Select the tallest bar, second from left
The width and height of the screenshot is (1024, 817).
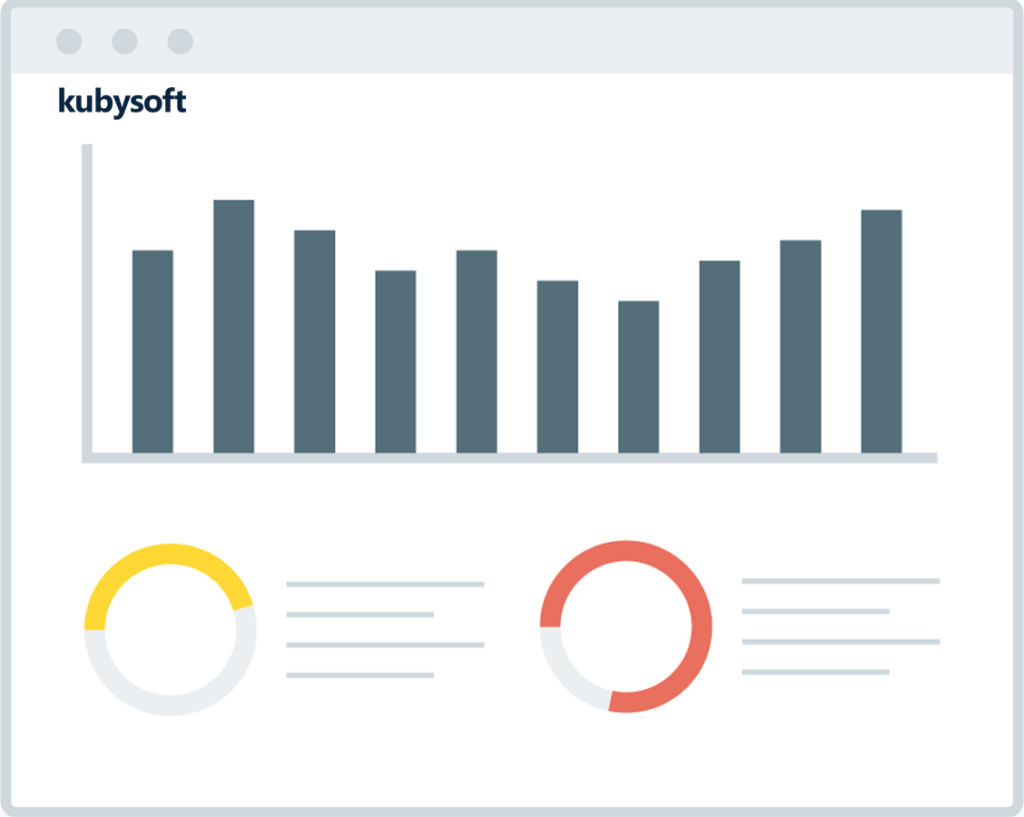[233, 326]
